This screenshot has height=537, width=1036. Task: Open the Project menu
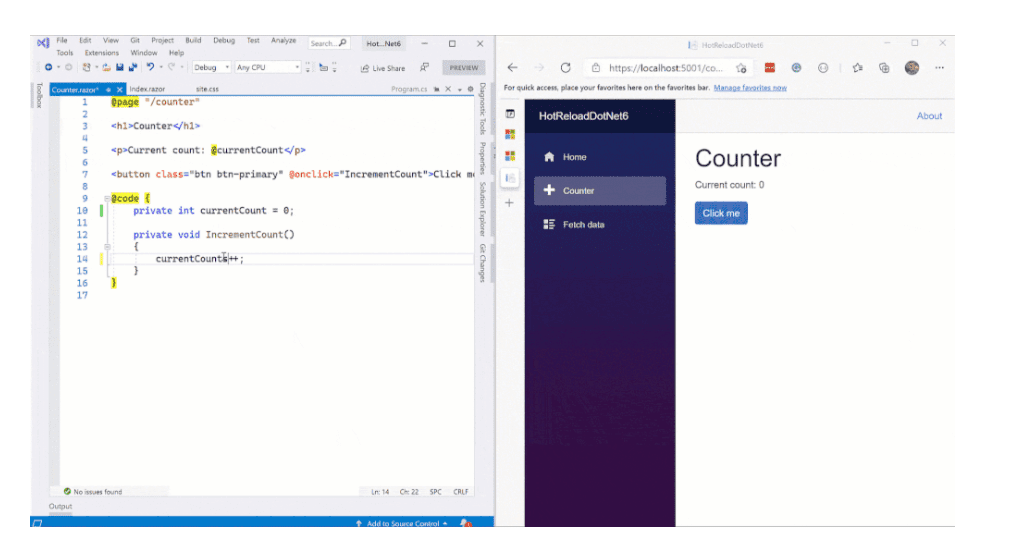(163, 40)
